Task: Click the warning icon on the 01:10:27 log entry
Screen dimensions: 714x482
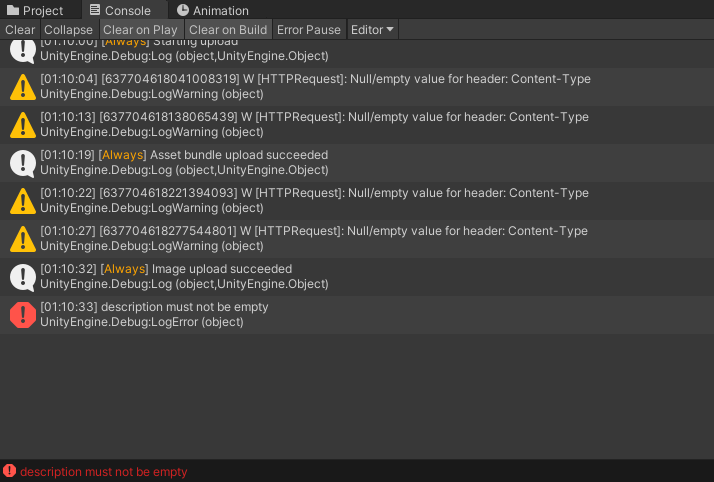Action: click(x=22, y=239)
